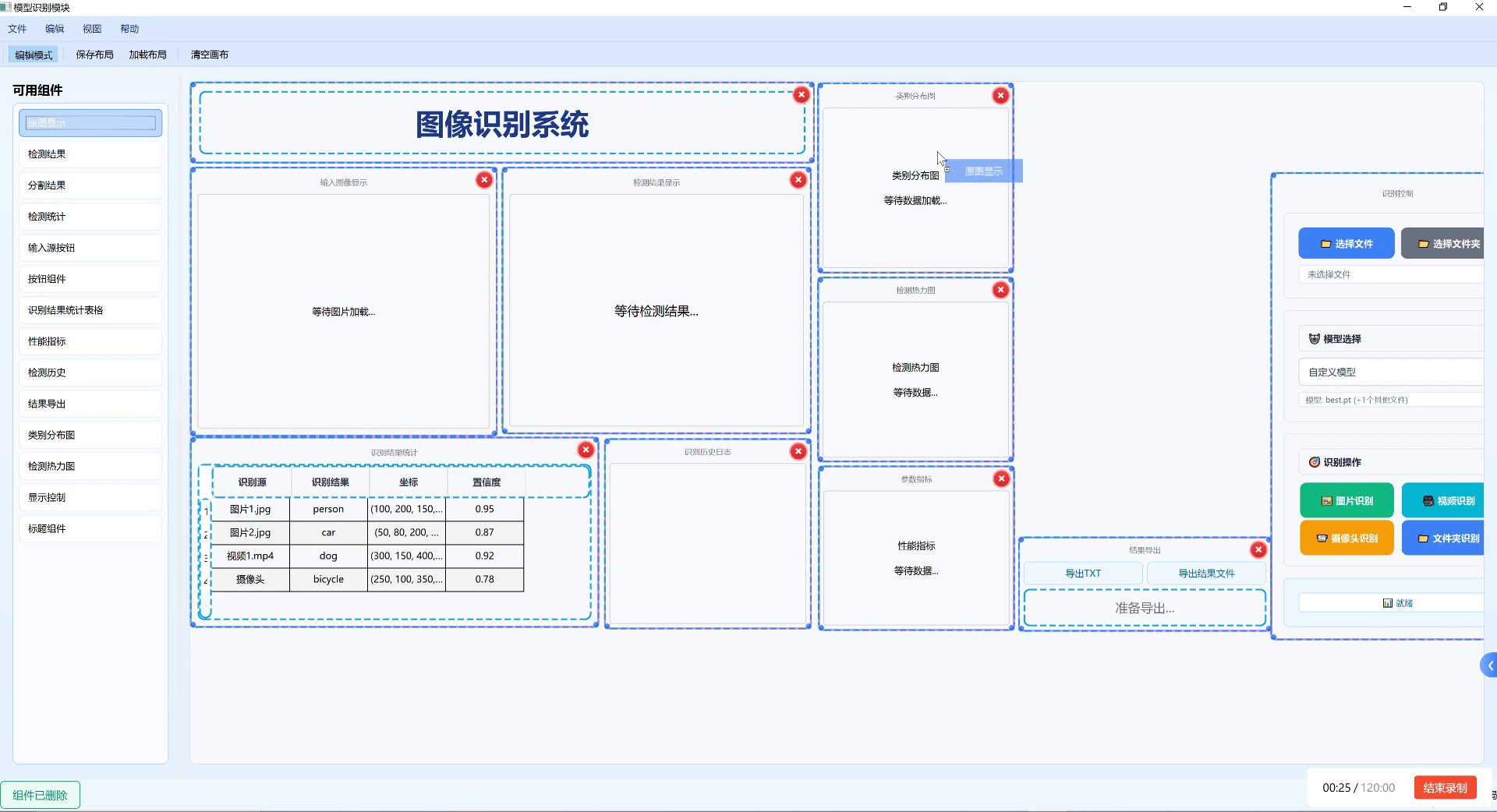Click the orange 摄像头识别 button
Image resolution: width=1497 pixels, height=812 pixels.
pyautogui.click(x=1347, y=538)
